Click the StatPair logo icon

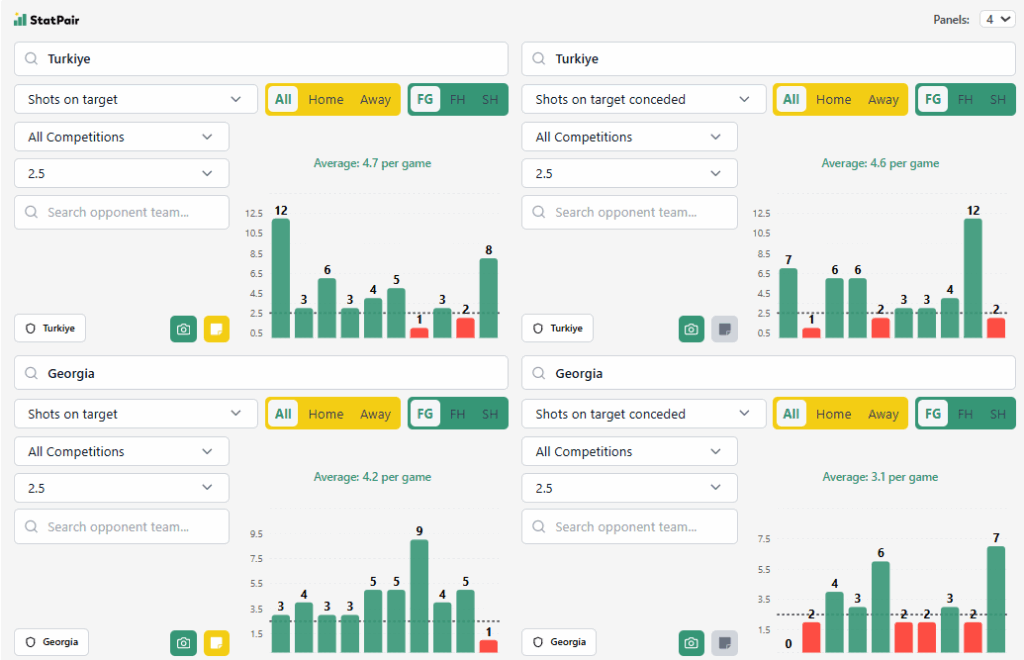pos(20,19)
